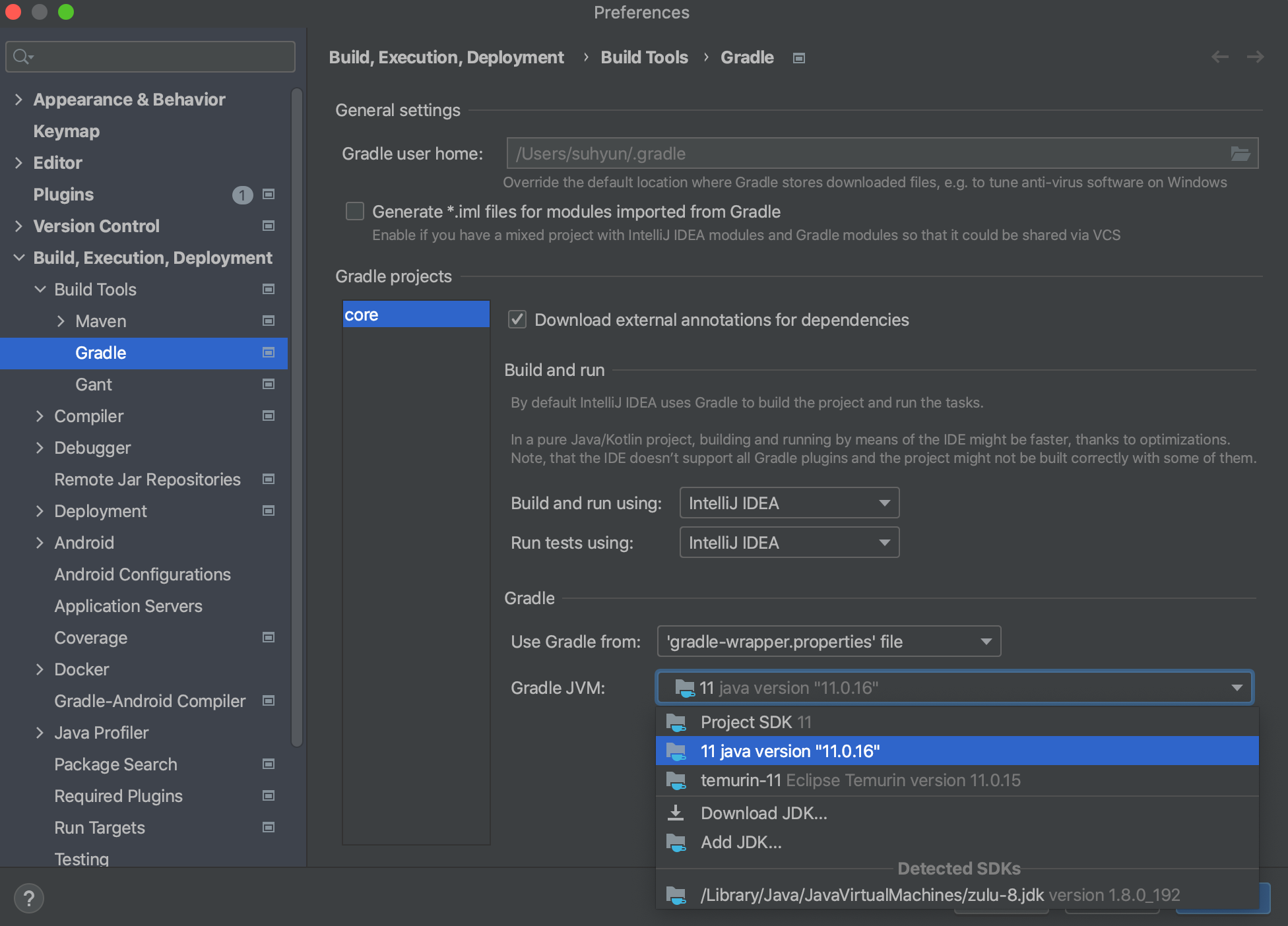Image resolution: width=1288 pixels, height=926 pixels.
Task: Open the Build and run using dropdown
Action: coord(789,503)
